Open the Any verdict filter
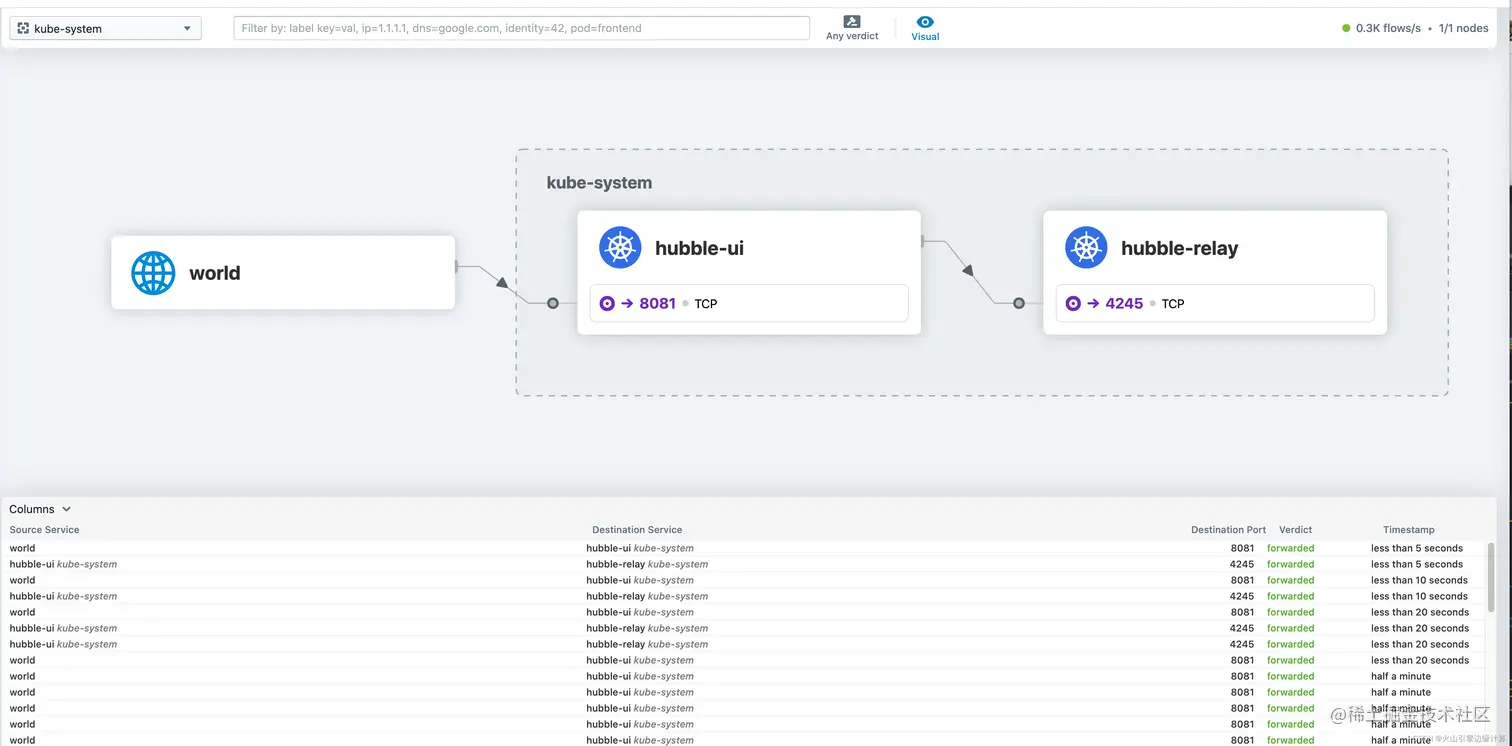This screenshot has height=746, width=1512. click(852, 28)
